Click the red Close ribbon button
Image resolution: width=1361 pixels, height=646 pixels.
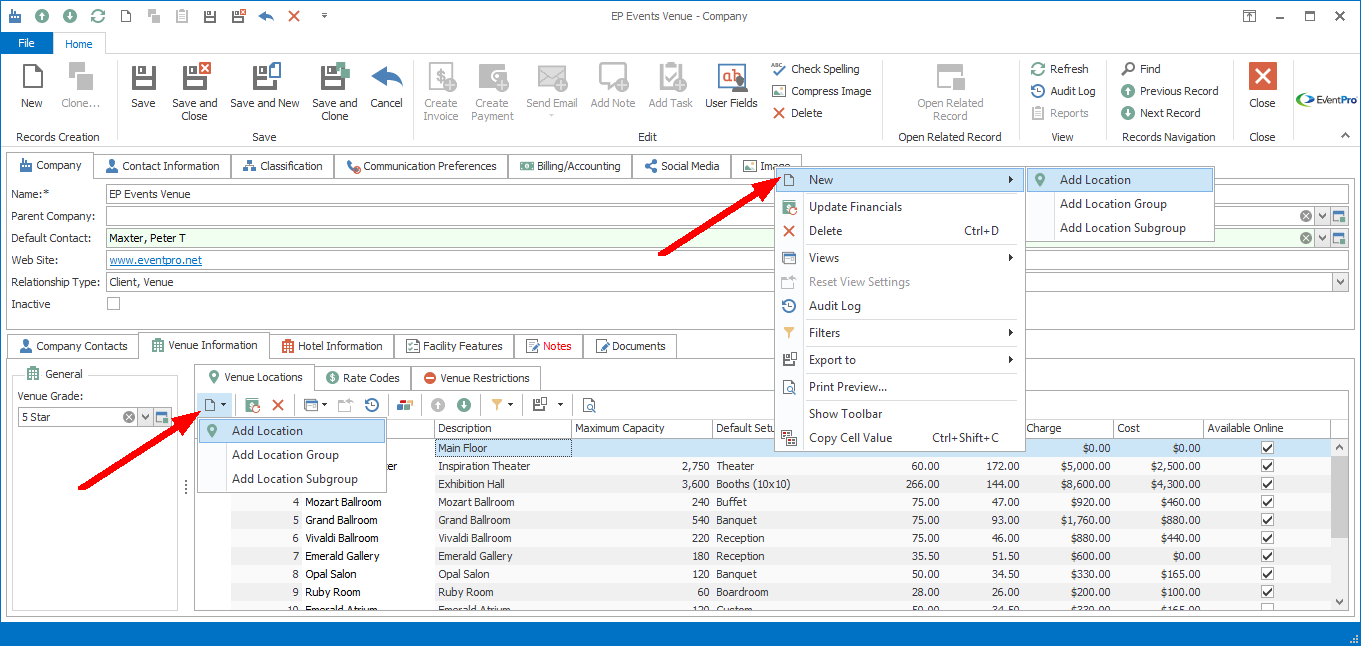click(x=1262, y=86)
